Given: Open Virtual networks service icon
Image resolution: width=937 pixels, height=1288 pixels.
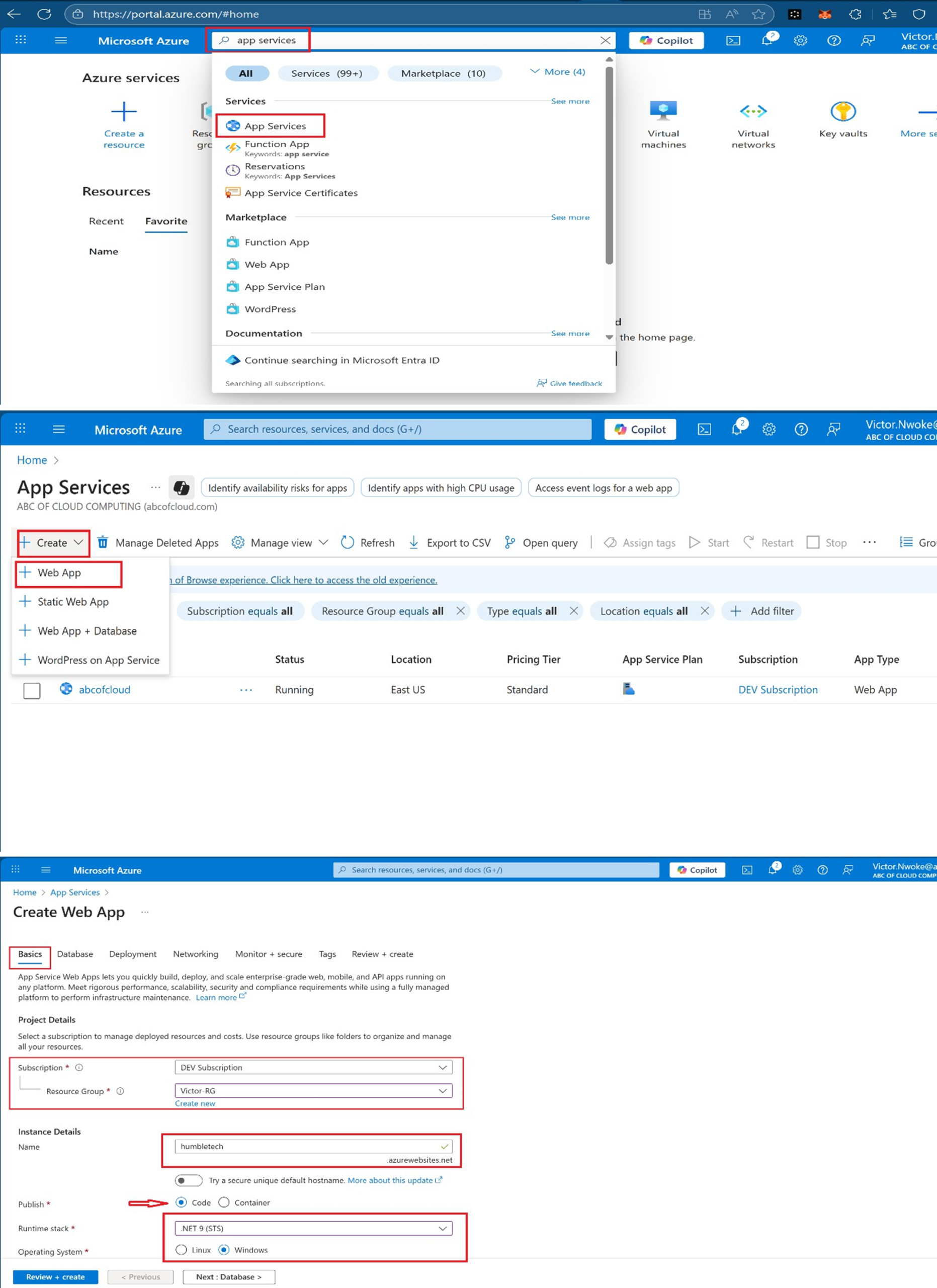Looking at the screenshot, I should (x=753, y=111).
